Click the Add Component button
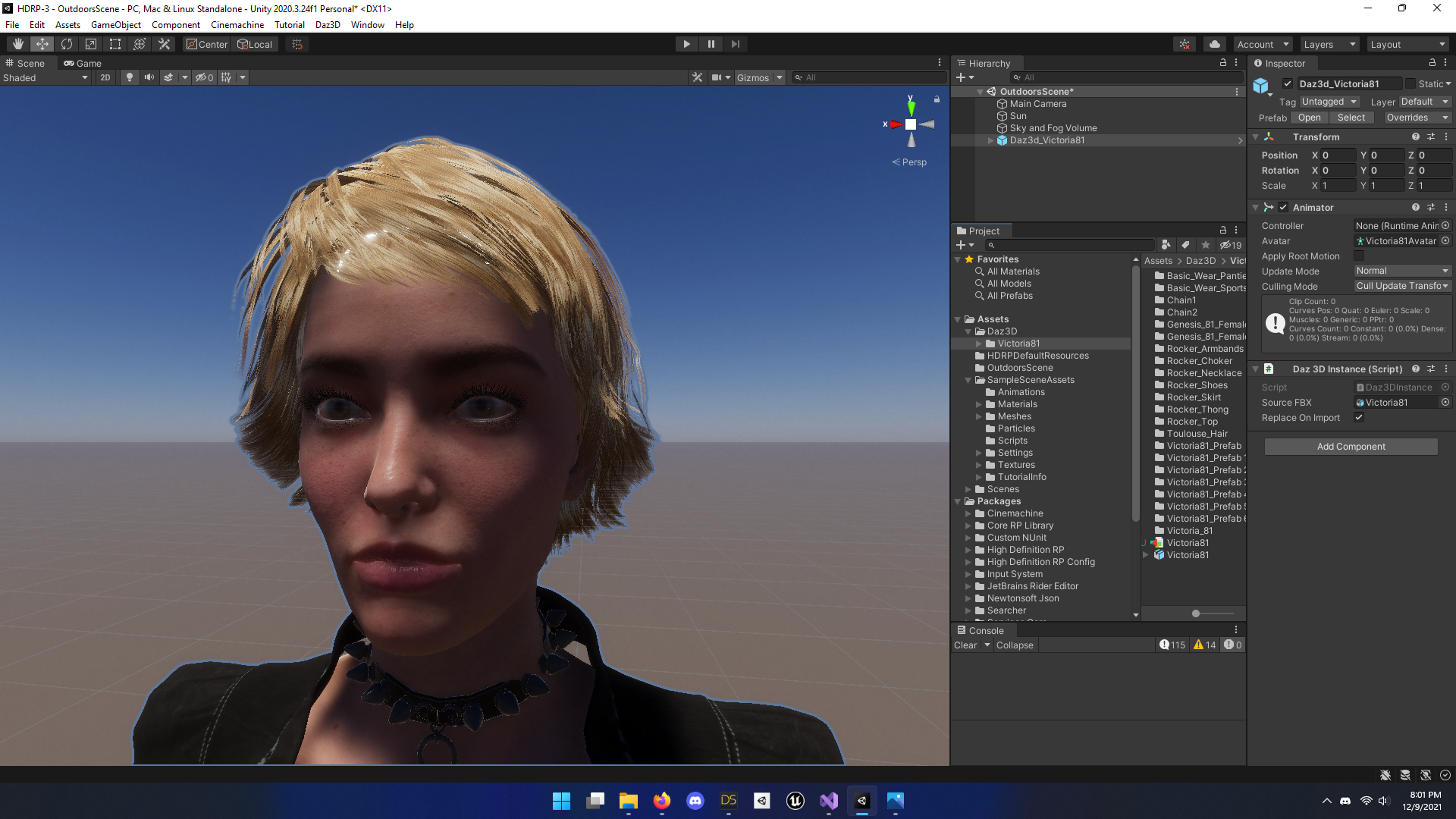Image resolution: width=1456 pixels, height=819 pixels. (1351, 447)
